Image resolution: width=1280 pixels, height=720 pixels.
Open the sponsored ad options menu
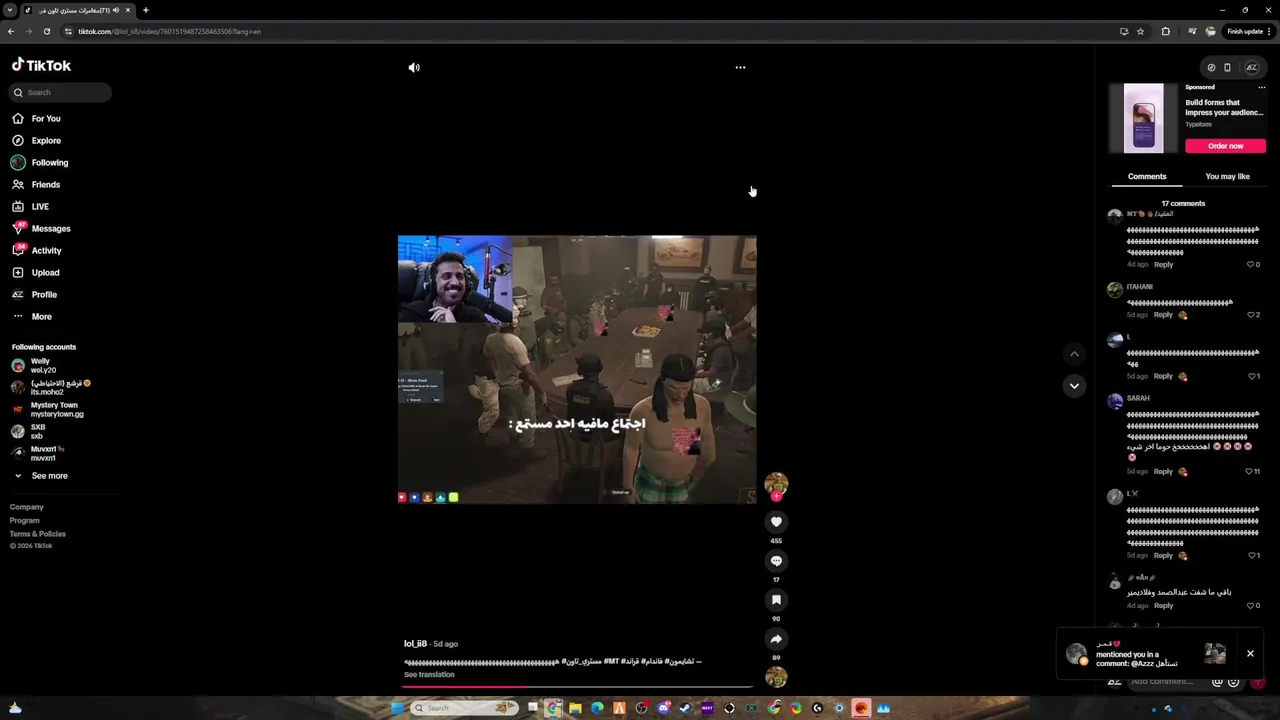tap(1261, 87)
